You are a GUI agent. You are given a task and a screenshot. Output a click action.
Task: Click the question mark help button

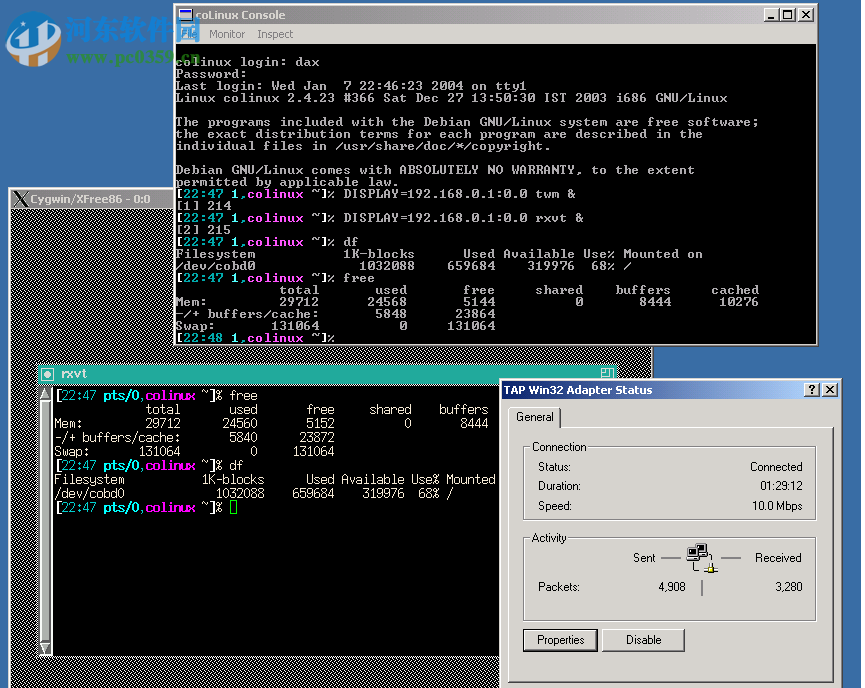point(811,390)
